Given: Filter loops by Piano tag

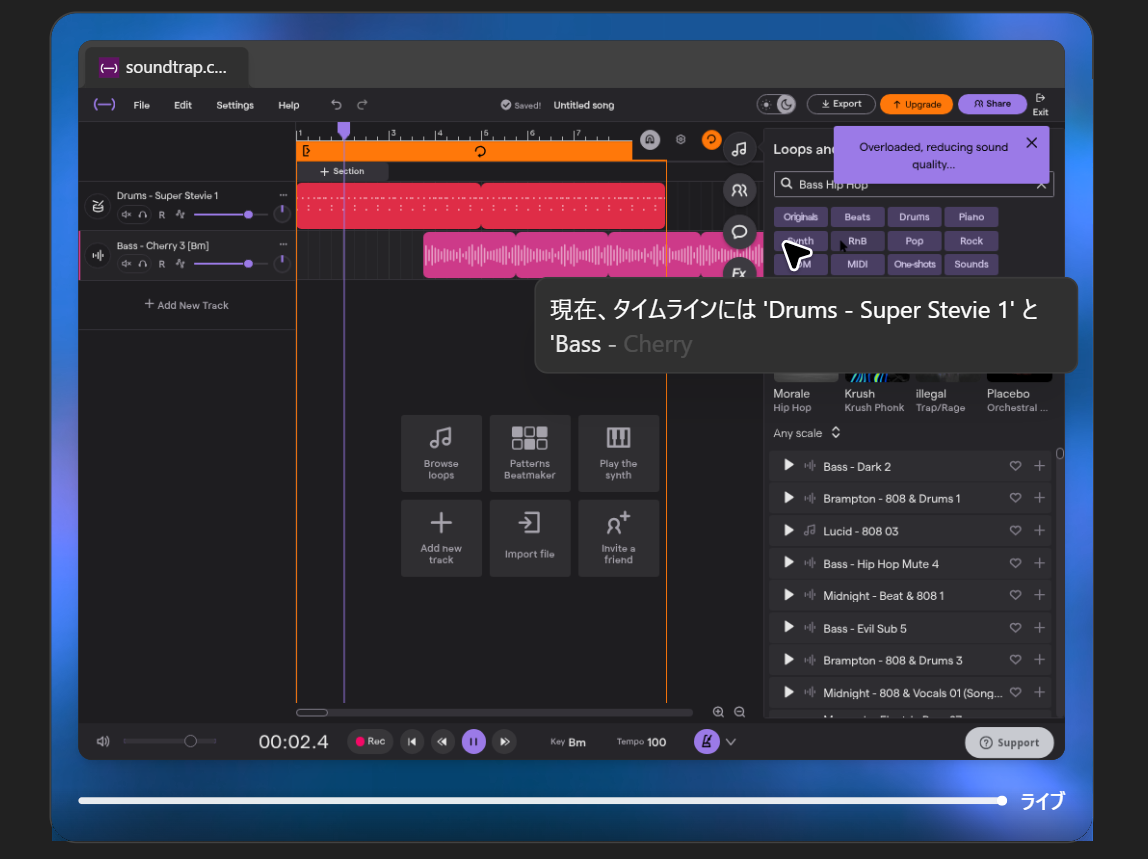Looking at the screenshot, I should (x=971, y=217).
